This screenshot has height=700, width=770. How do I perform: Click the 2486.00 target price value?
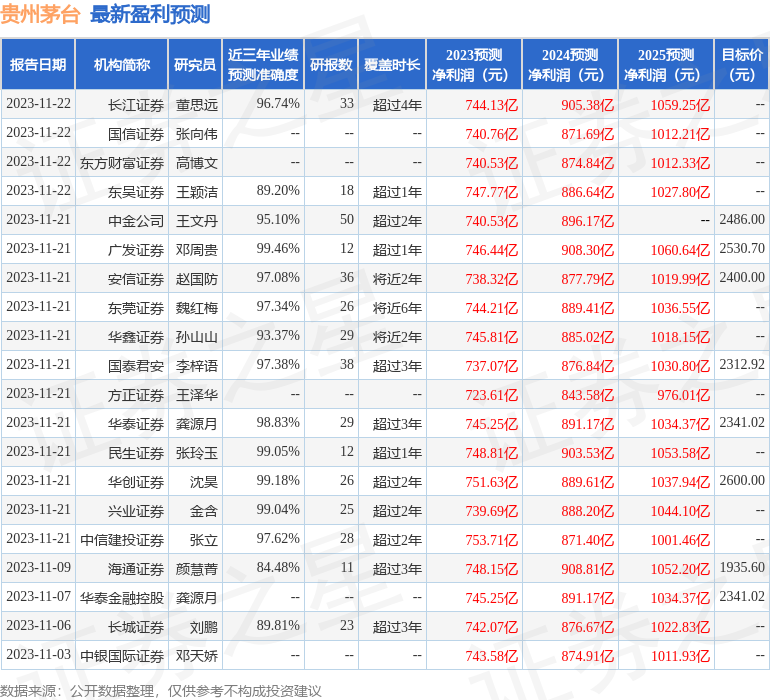coord(742,219)
